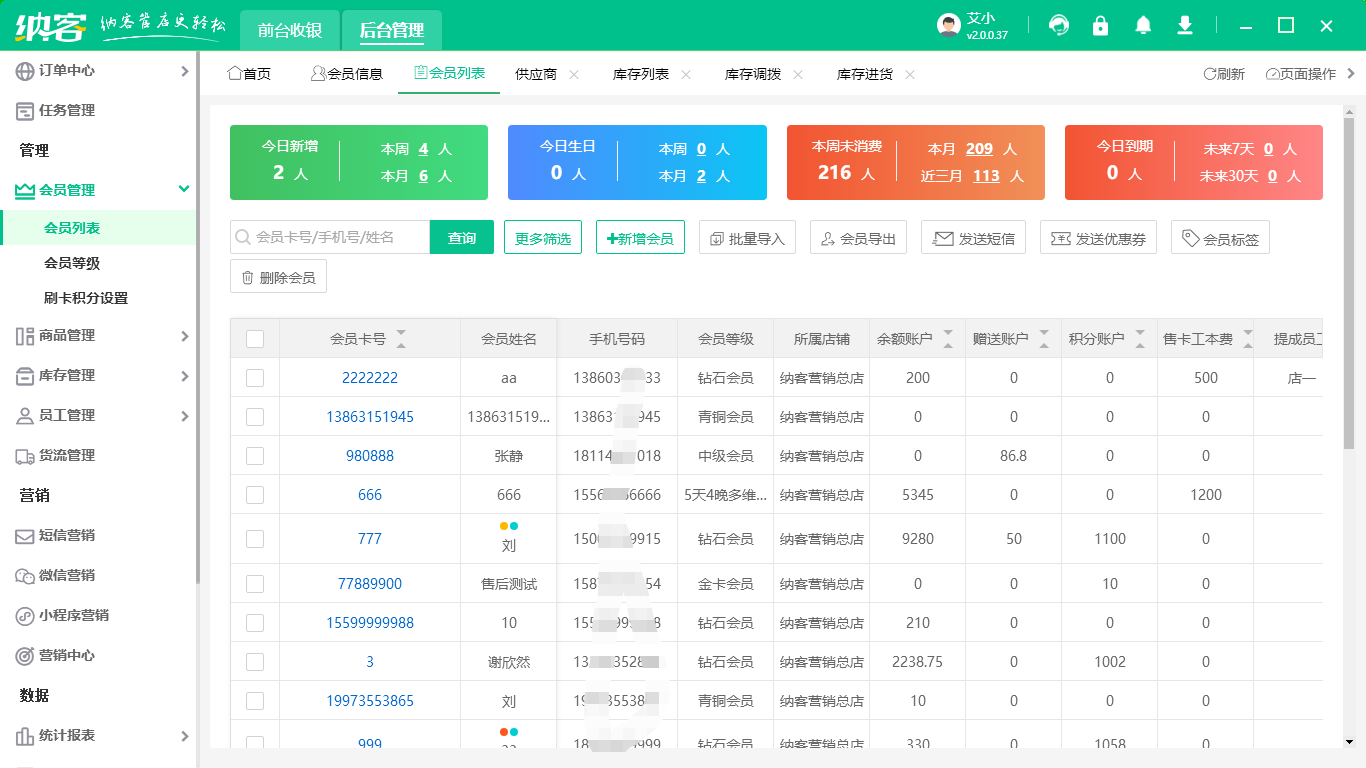Screen dimensions: 1366x768
Task: Click 新增会员 button
Action: 640,238
